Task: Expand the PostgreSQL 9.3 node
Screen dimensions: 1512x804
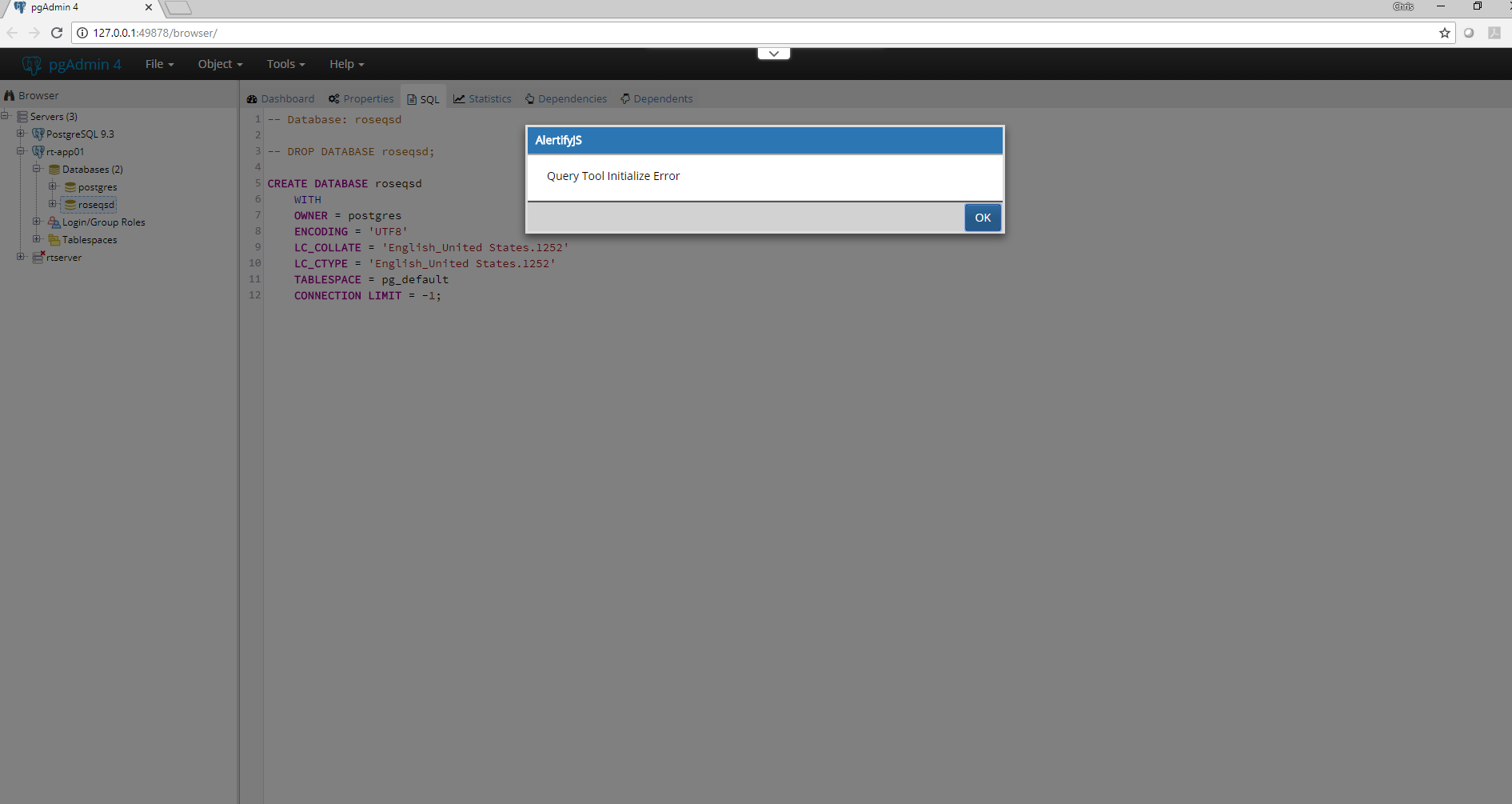Action: pos(21,134)
